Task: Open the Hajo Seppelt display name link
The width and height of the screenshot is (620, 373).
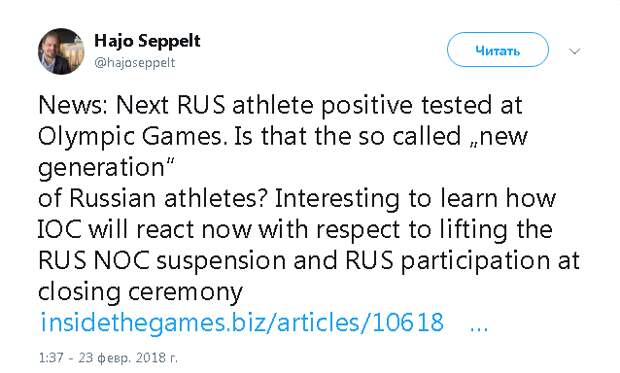Action: (147, 41)
